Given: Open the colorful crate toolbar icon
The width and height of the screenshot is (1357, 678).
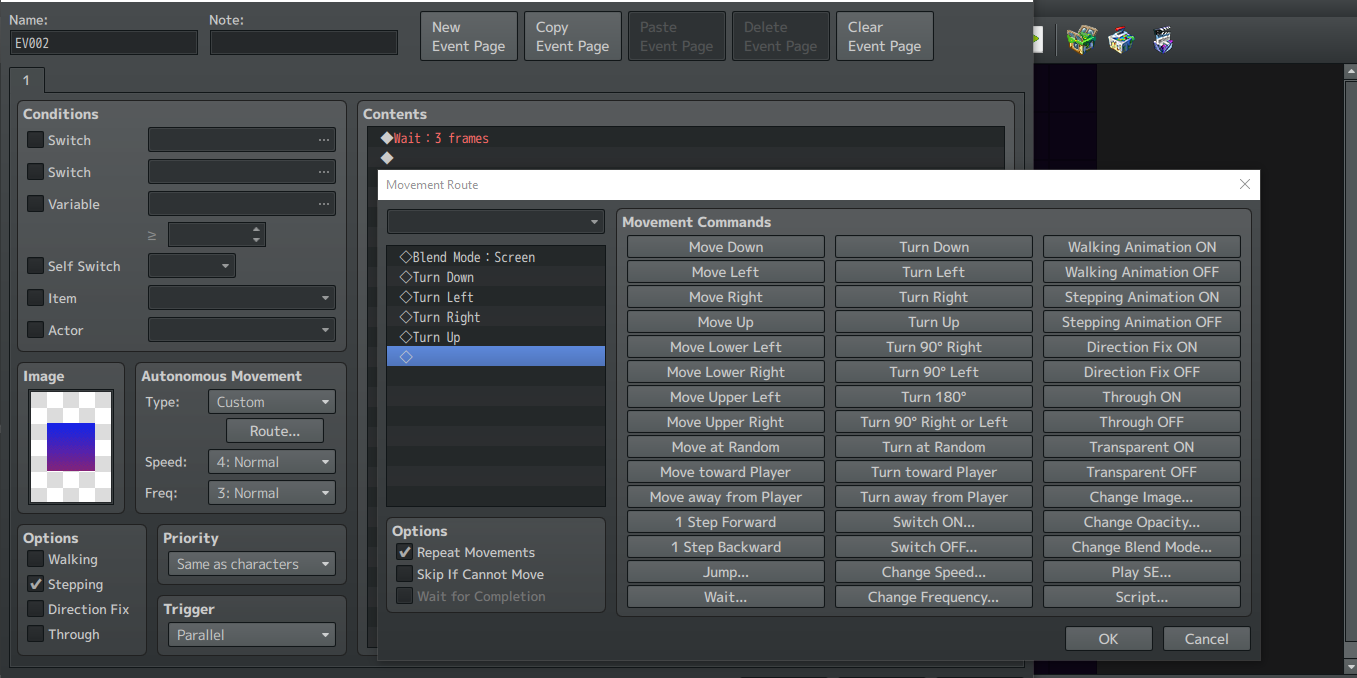Looking at the screenshot, I should point(1121,40).
